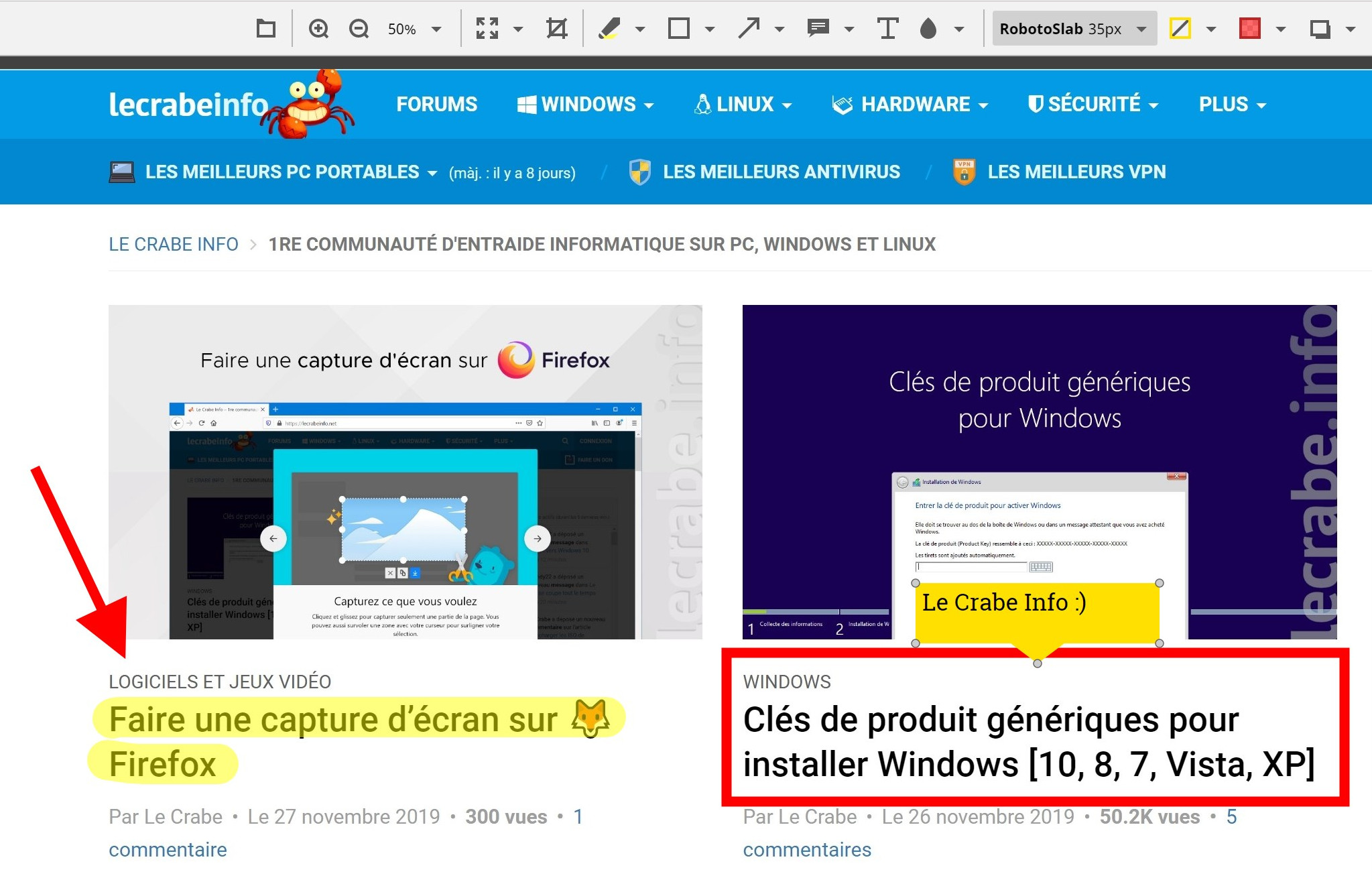Open the WINDOWS navigation menu
This screenshot has height=882, width=1372.
point(585,105)
